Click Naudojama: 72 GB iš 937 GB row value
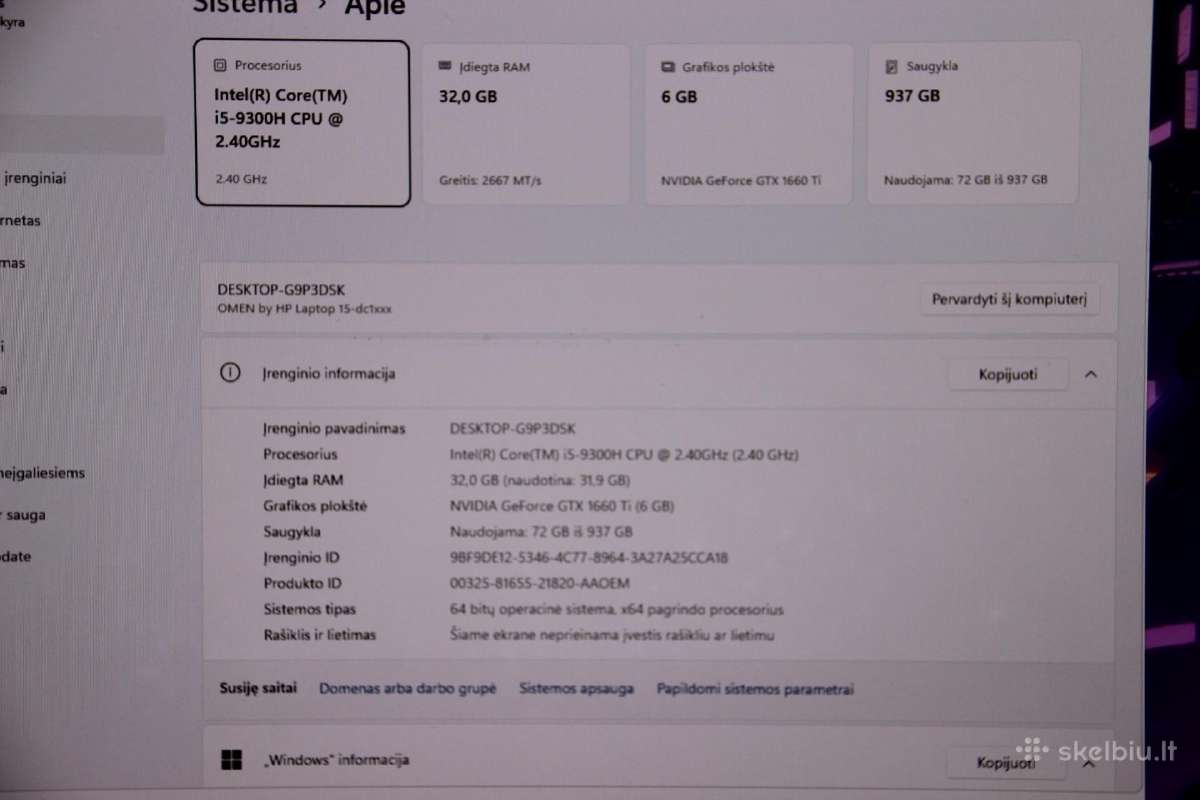Viewport: 1200px width, 800px height. 541,532
